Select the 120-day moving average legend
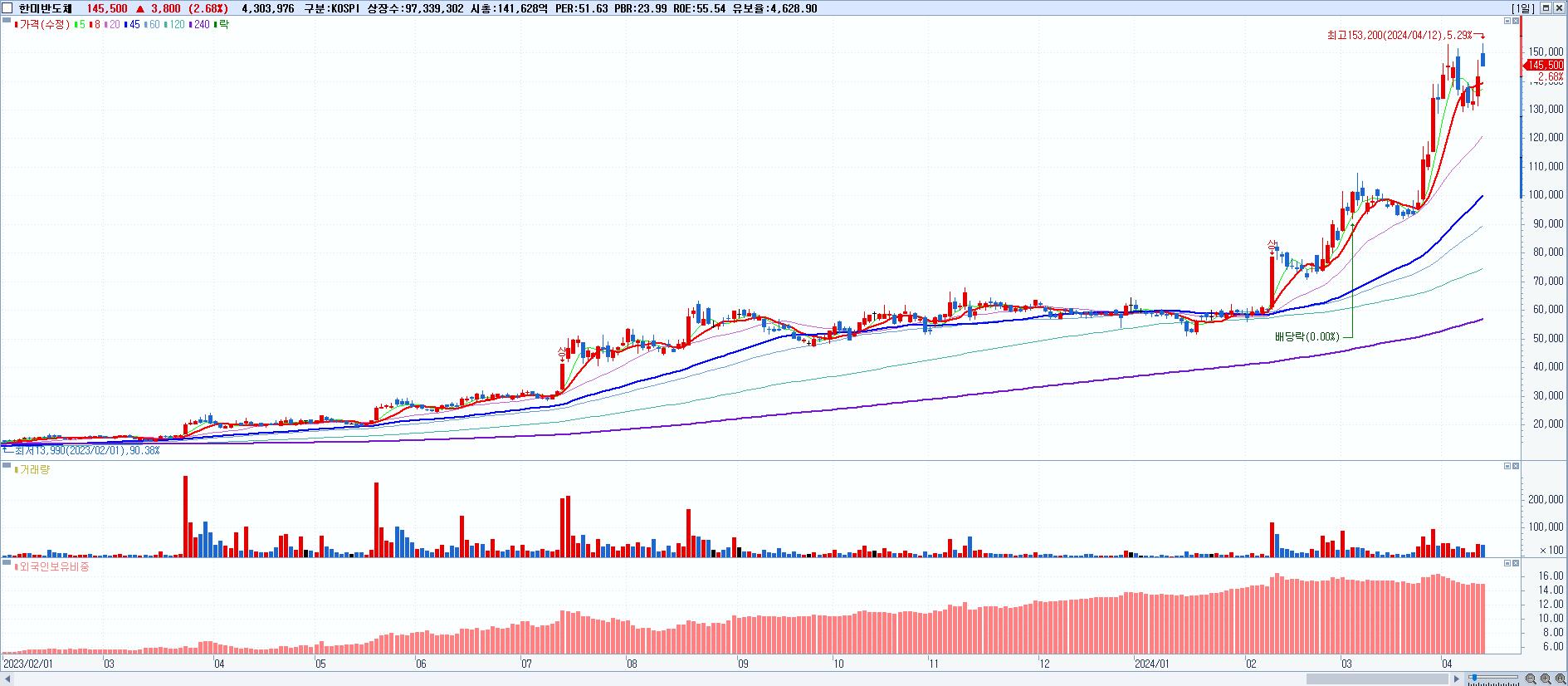1568x686 pixels. coord(176,25)
